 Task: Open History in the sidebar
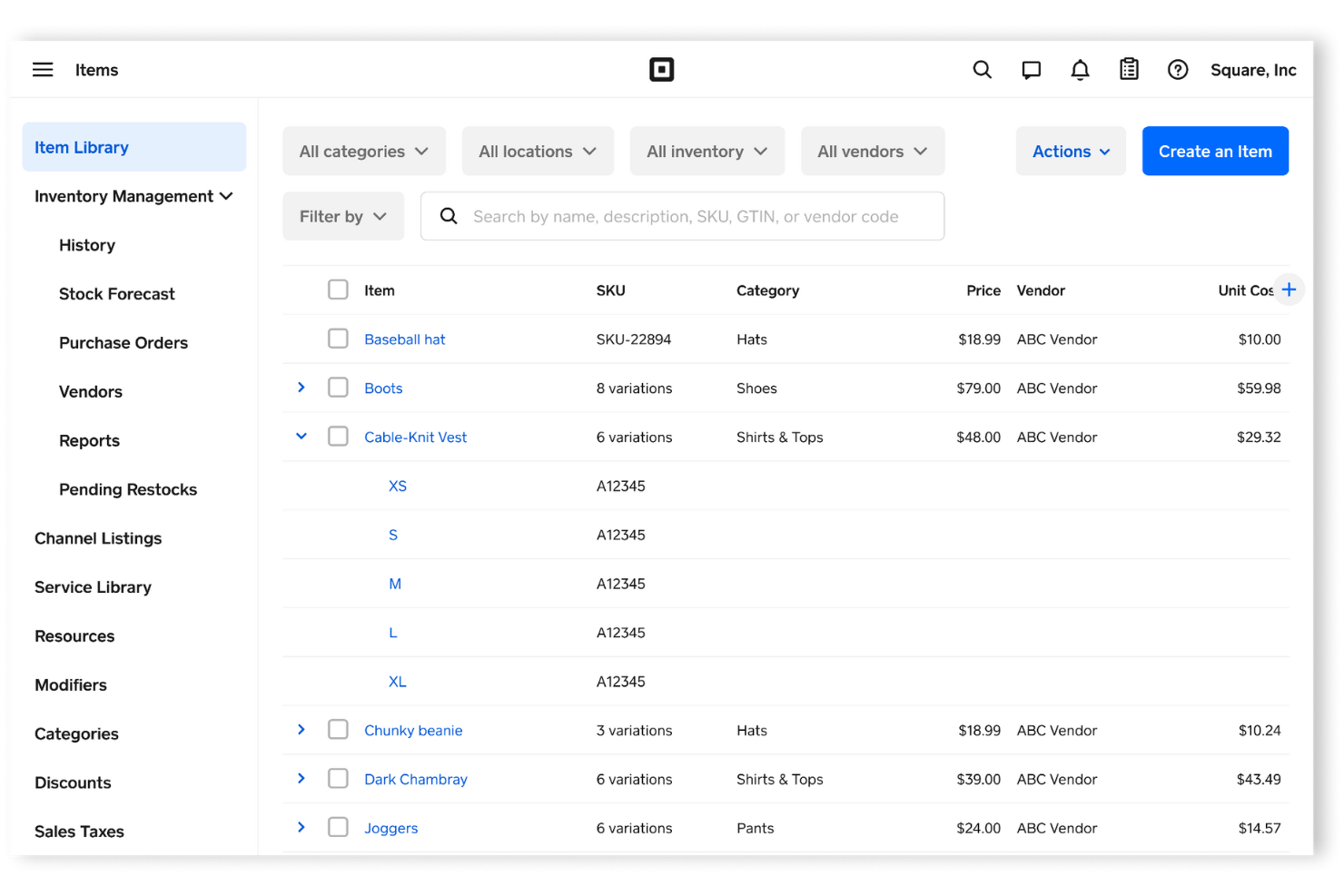coord(87,245)
